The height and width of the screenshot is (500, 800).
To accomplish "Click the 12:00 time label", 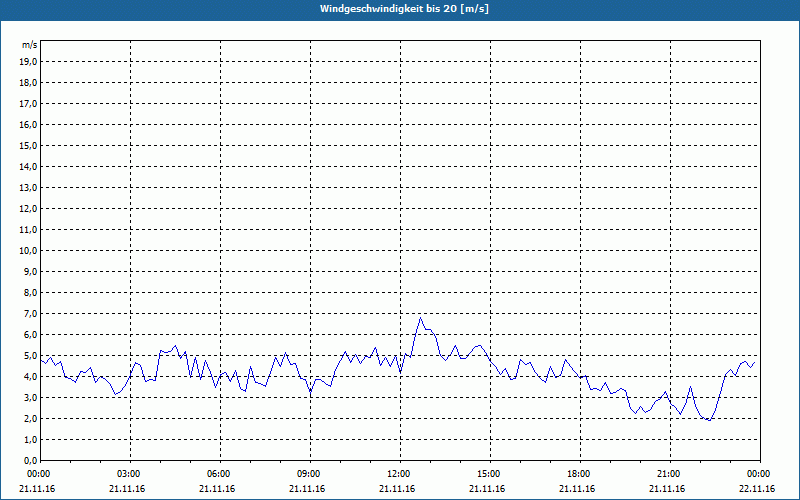I will click(x=399, y=474).
